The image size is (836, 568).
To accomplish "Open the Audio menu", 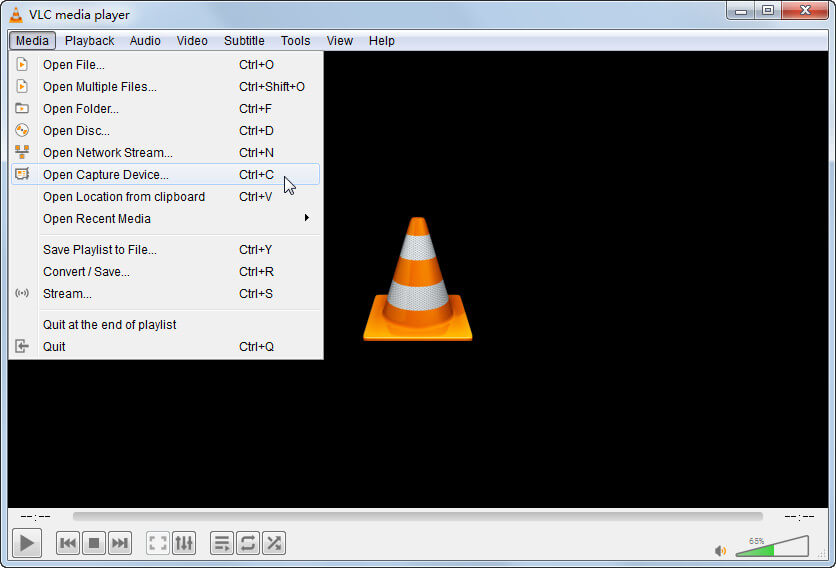I will pos(145,41).
